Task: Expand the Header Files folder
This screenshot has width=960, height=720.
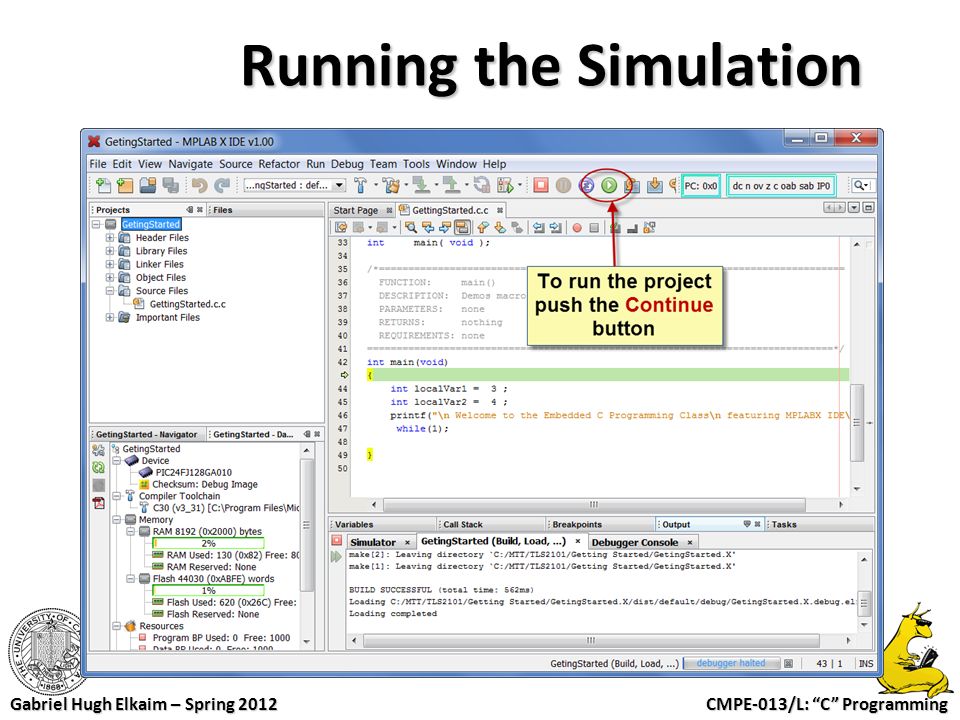Action: pyautogui.click(x=110, y=238)
